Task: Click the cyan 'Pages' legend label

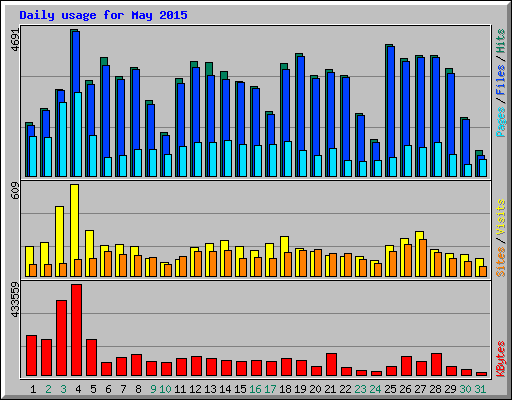Action: point(501,122)
